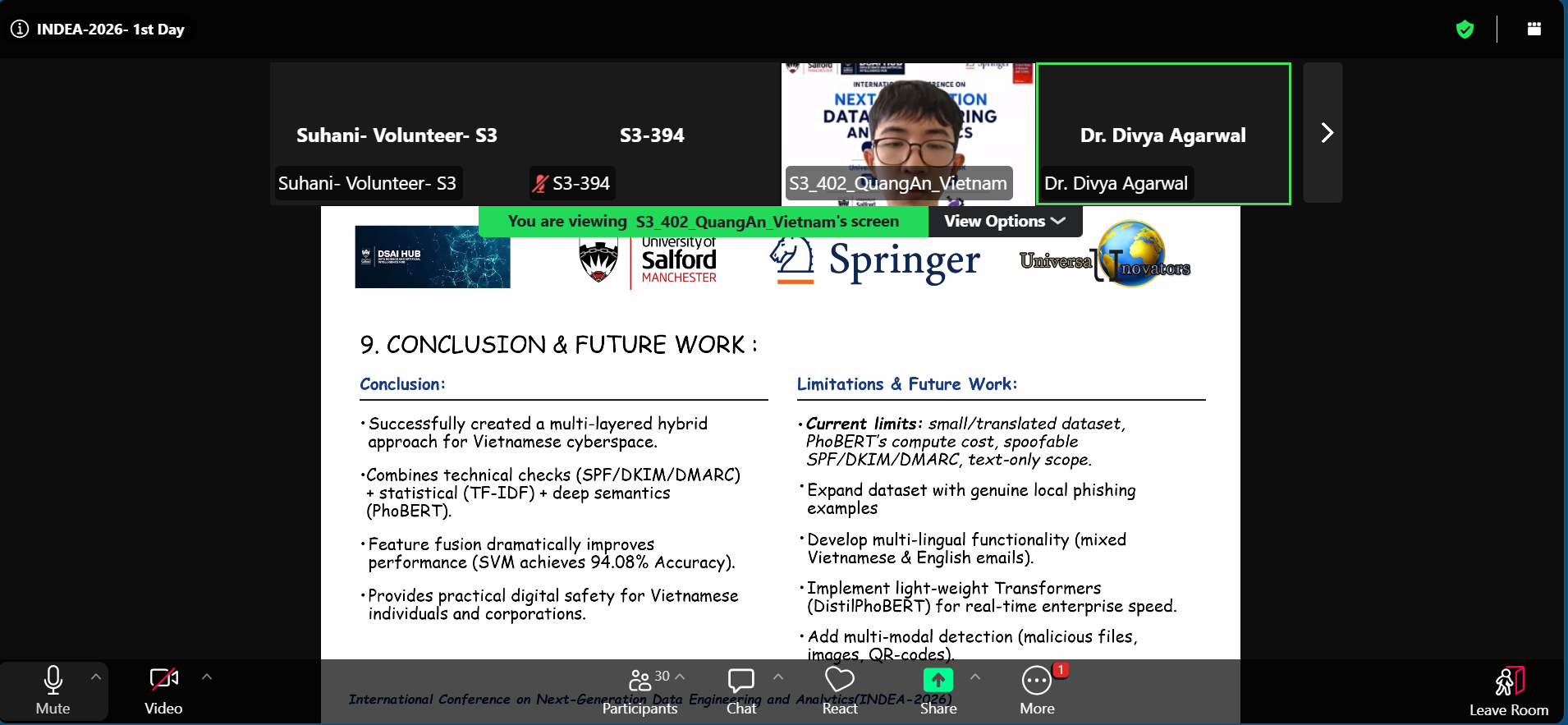Expand chat options arrow beside Chat

(778, 677)
